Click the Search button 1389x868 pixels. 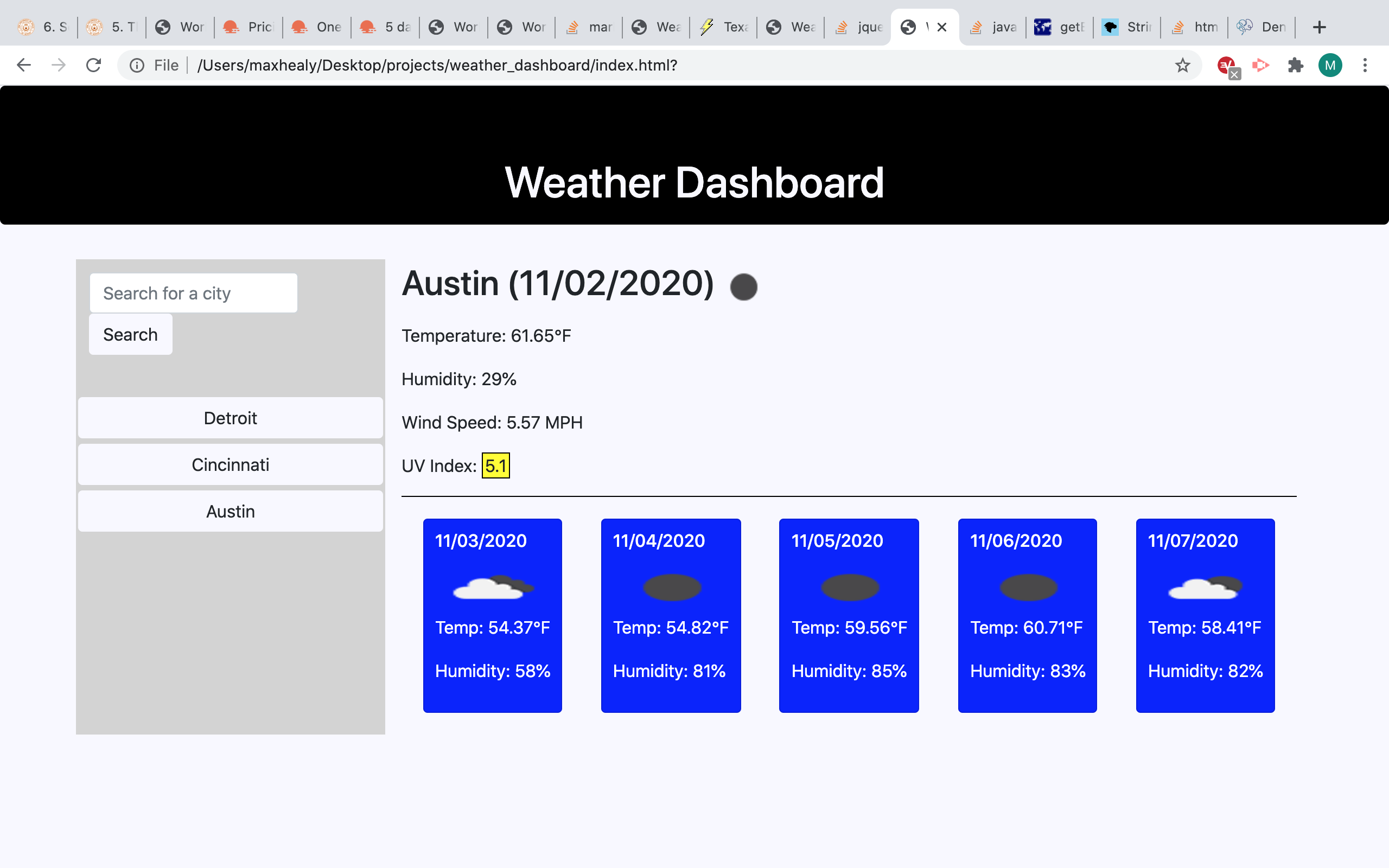130,334
